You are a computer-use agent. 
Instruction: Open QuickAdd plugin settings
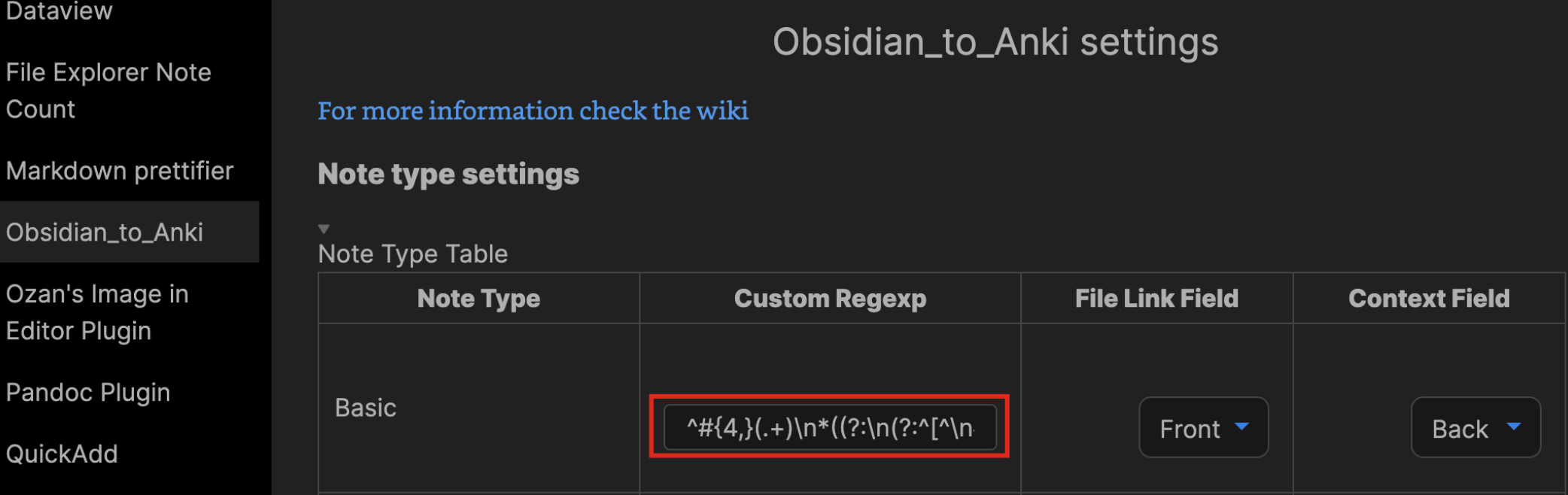[x=62, y=454]
